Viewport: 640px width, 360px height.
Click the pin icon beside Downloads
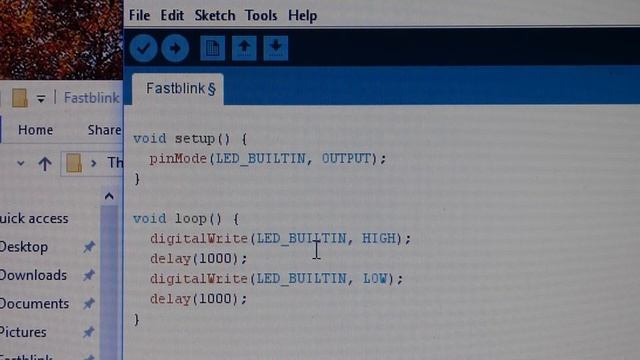pyautogui.click(x=89, y=276)
